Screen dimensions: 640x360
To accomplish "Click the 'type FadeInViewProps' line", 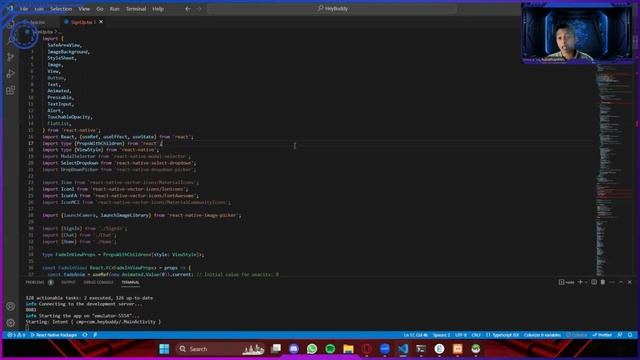I will tap(123, 254).
